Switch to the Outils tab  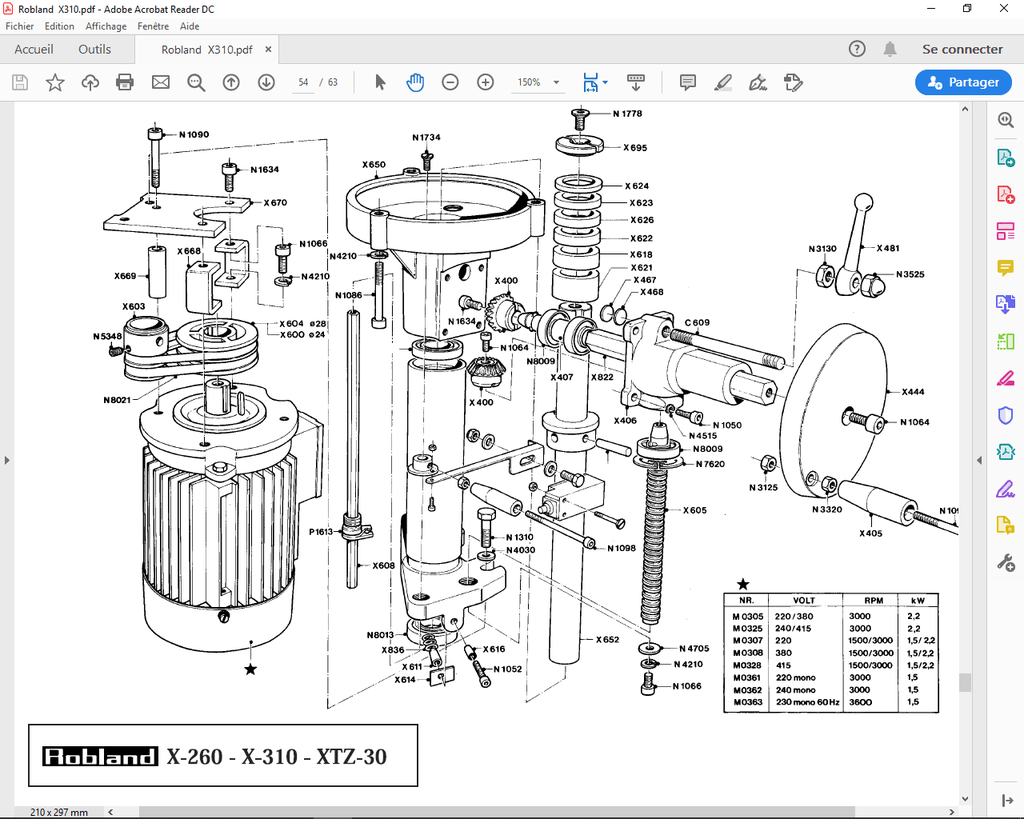pyautogui.click(x=95, y=49)
